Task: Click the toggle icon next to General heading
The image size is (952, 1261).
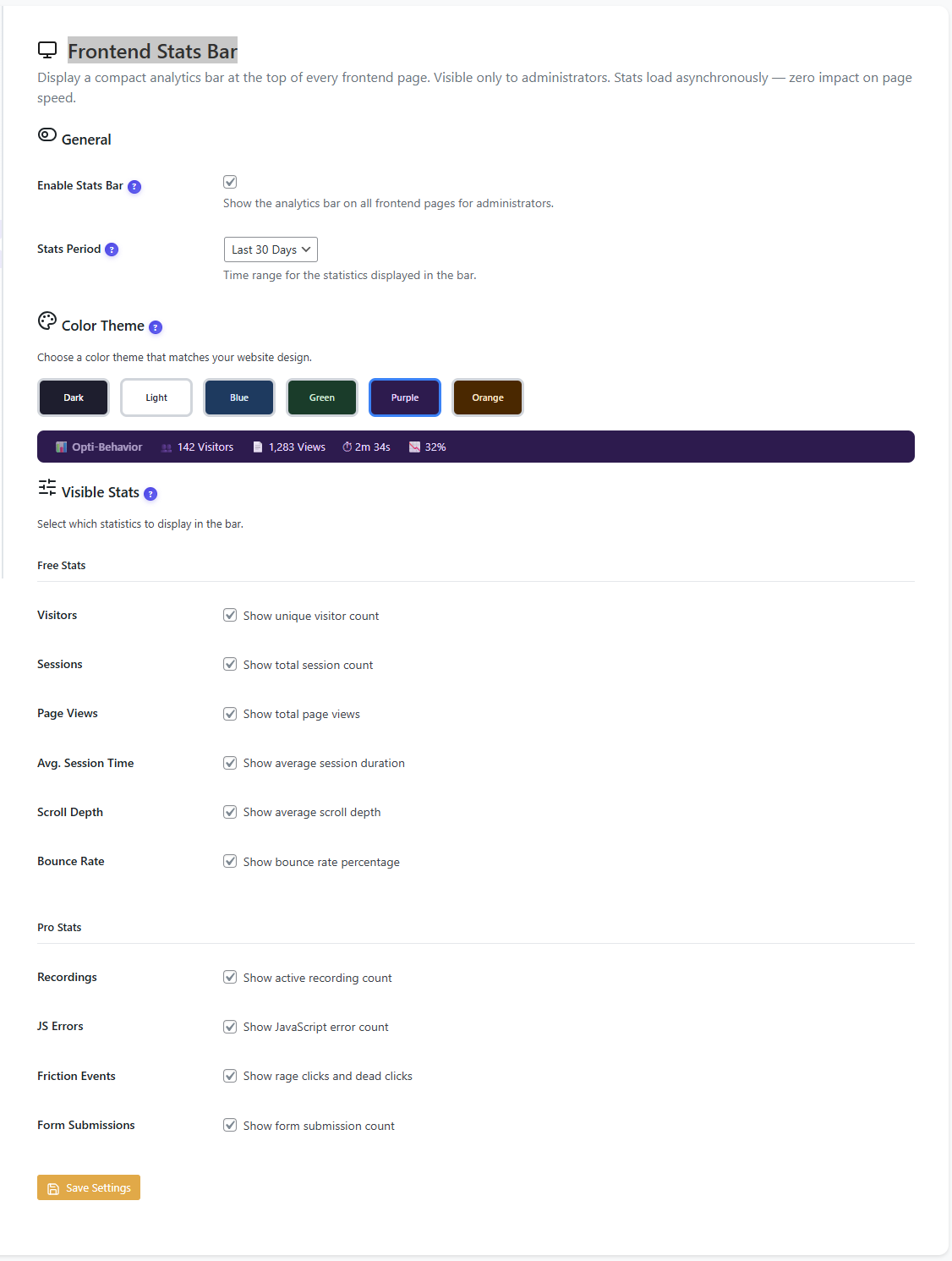Action: 47,134
